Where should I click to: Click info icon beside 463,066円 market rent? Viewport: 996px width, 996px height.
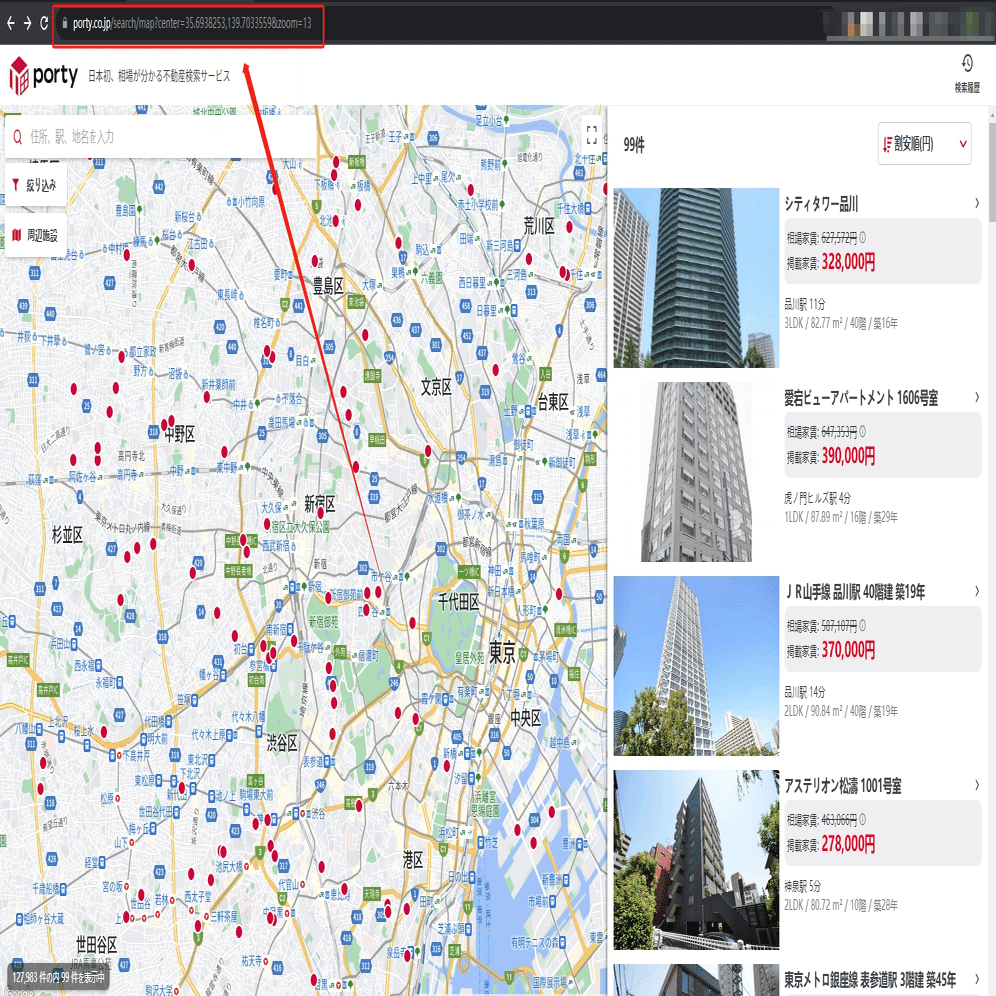[x=862, y=820]
